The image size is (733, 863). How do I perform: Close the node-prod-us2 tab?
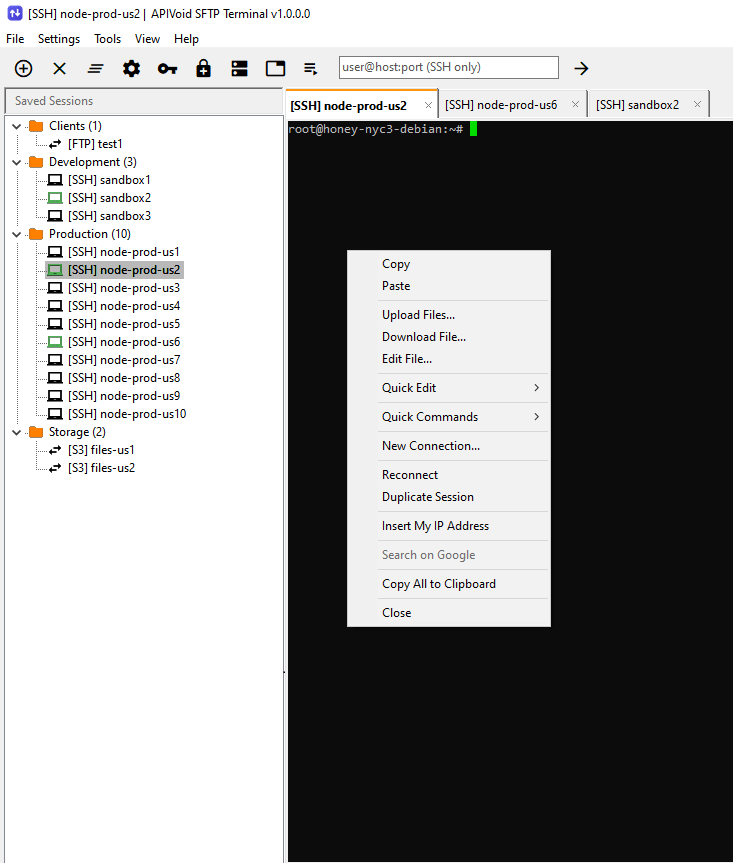(x=428, y=105)
